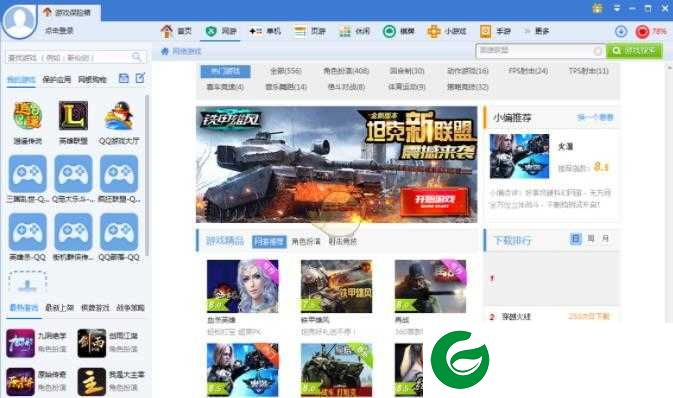The image size is (673, 398).
Task: Launch the 英雄联盟 League of Legends icon
Action: coord(73,115)
